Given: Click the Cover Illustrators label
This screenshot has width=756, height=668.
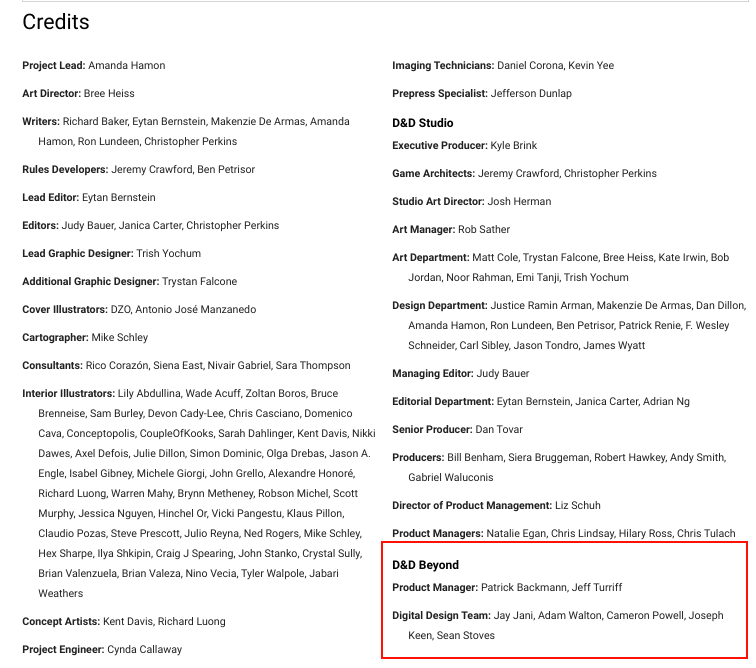Looking at the screenshot, I should tap(63, 309).
